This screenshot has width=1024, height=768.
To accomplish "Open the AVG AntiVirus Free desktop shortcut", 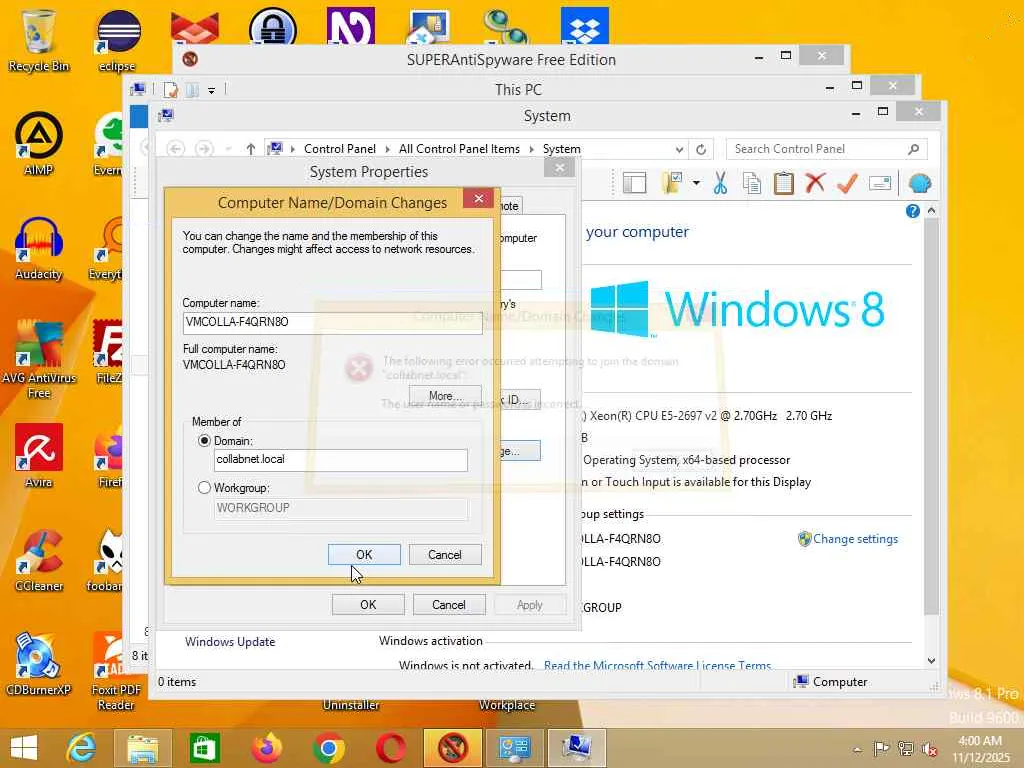I will [39, 360].
